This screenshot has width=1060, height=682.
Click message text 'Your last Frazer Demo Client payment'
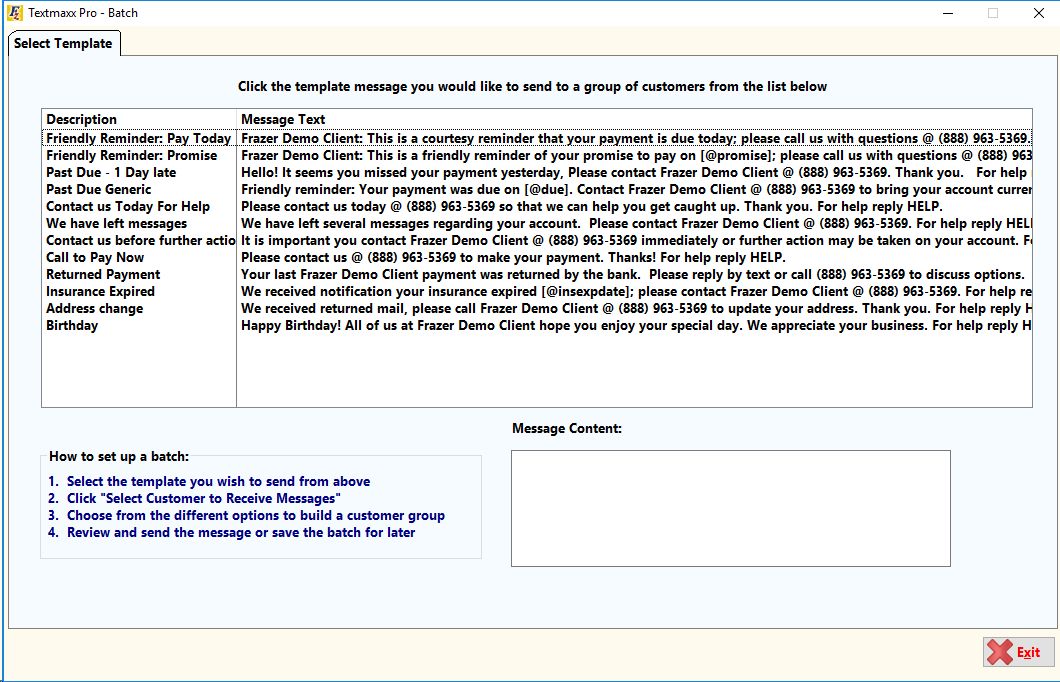[633, 274]
